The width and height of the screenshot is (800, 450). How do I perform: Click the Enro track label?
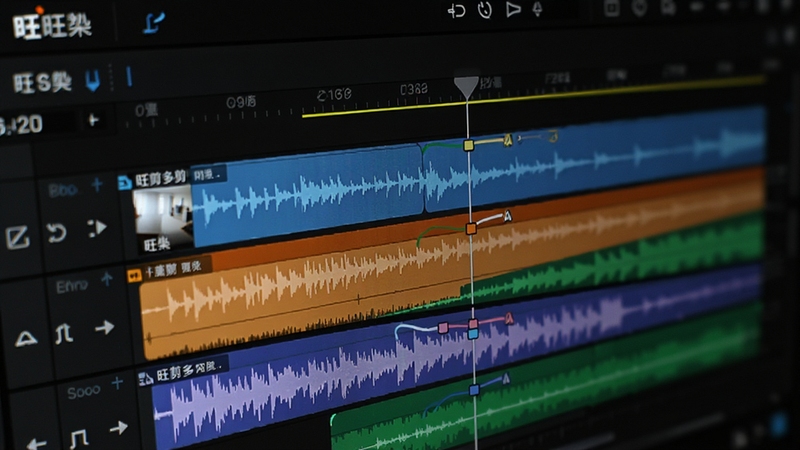tap(71, 286)
